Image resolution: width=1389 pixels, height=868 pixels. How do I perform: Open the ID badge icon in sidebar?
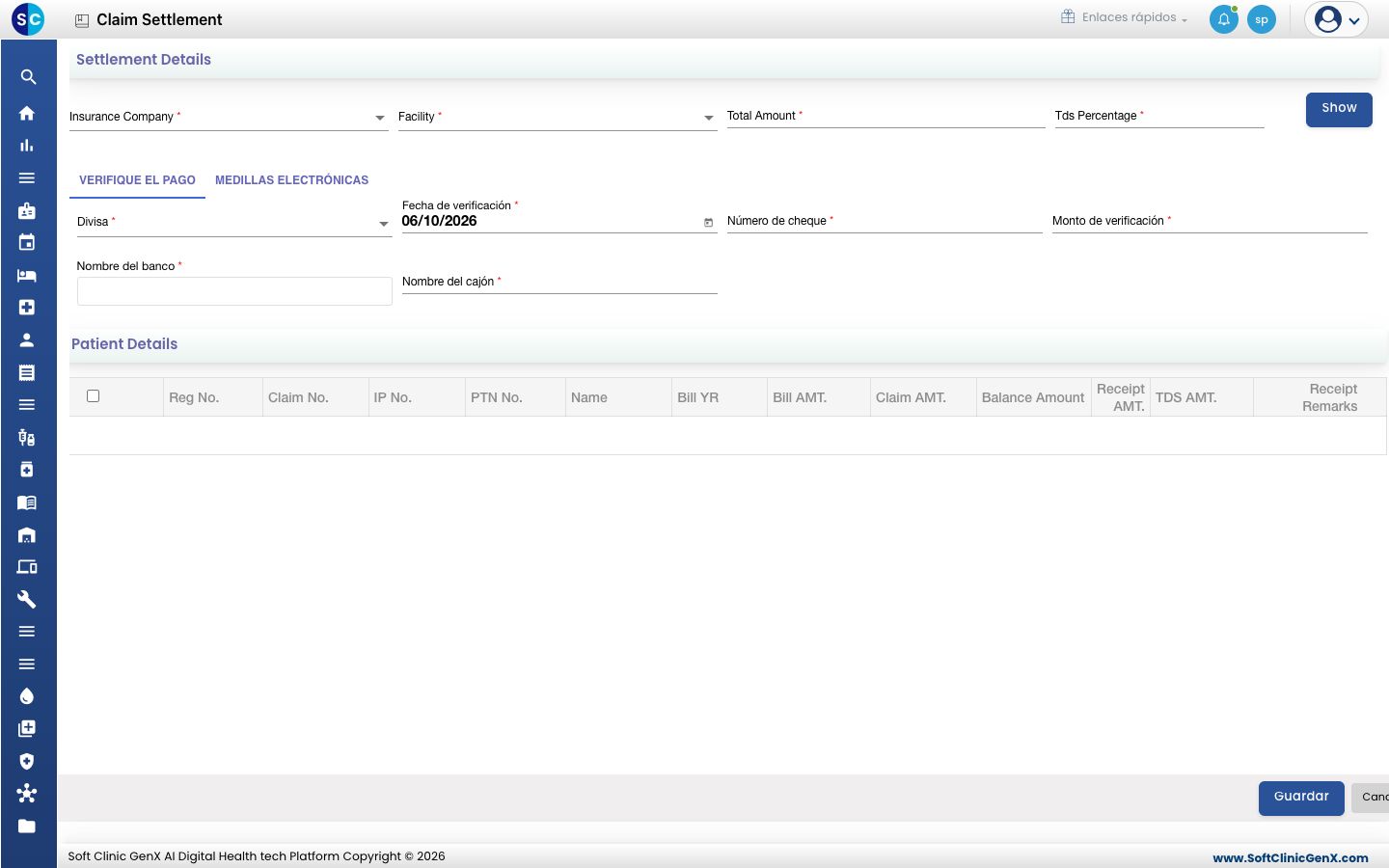click(27, 210)
